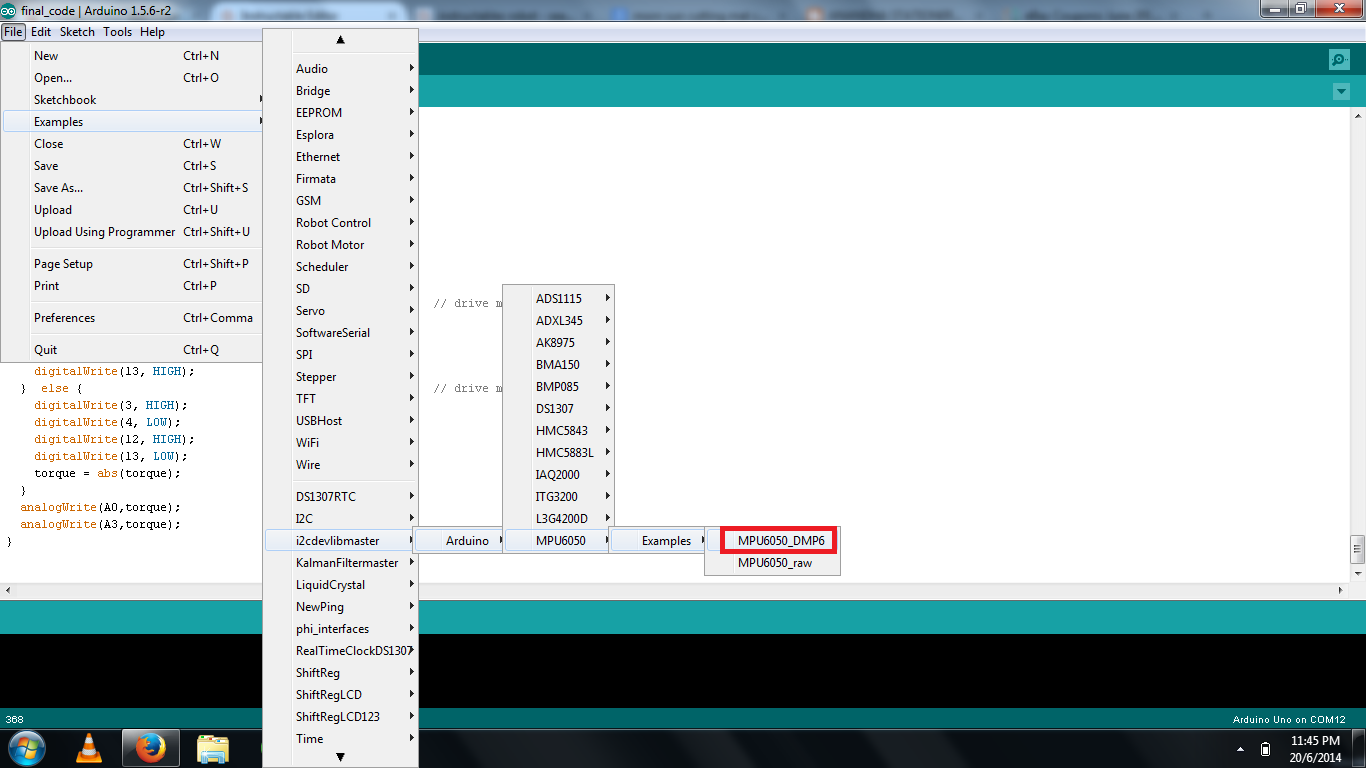Click the analogWrite(A0,torque) code line

click(100, 507)
